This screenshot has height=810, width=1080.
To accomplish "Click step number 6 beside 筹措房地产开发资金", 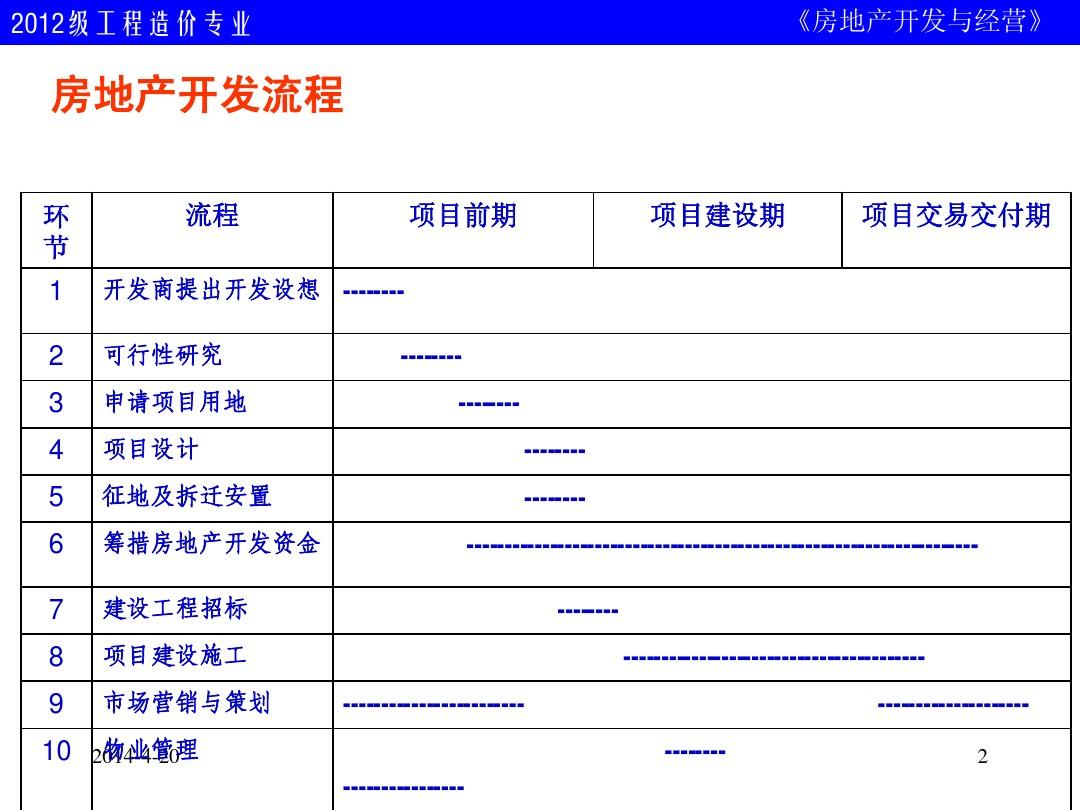I will [x=56, y=544].
